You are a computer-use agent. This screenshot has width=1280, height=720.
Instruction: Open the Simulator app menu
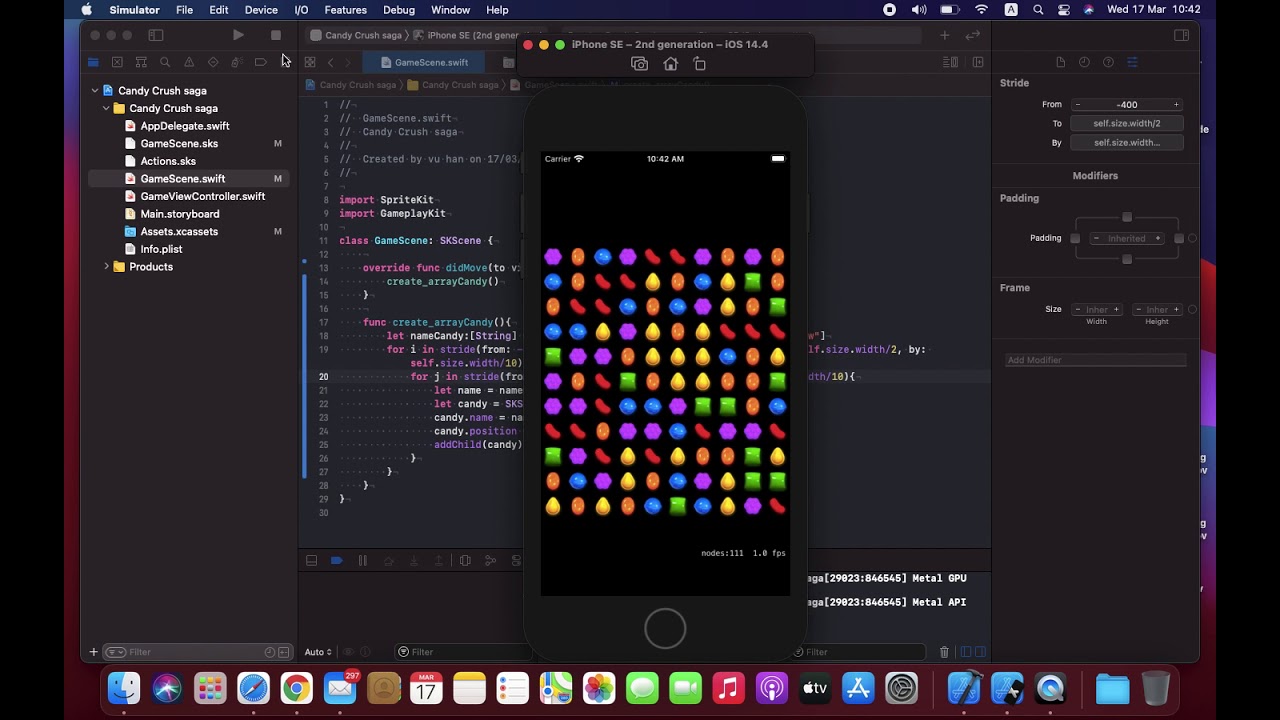(134, 10)
